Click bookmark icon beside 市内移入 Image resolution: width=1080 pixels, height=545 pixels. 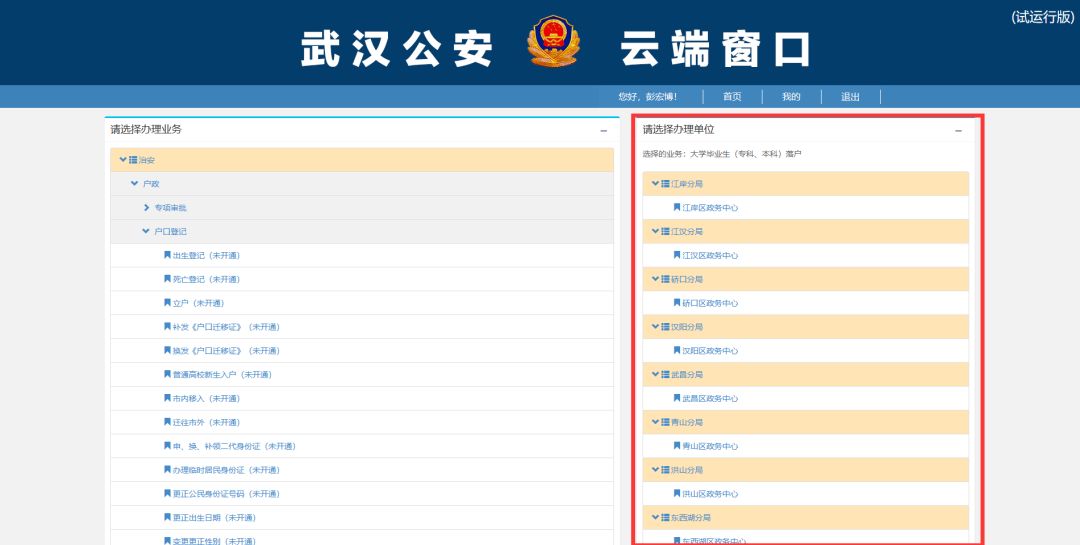(x=167, y=398)
